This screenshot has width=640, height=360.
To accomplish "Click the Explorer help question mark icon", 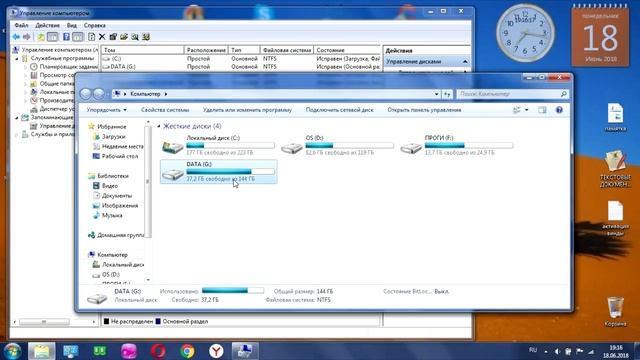I will point(559,110).
